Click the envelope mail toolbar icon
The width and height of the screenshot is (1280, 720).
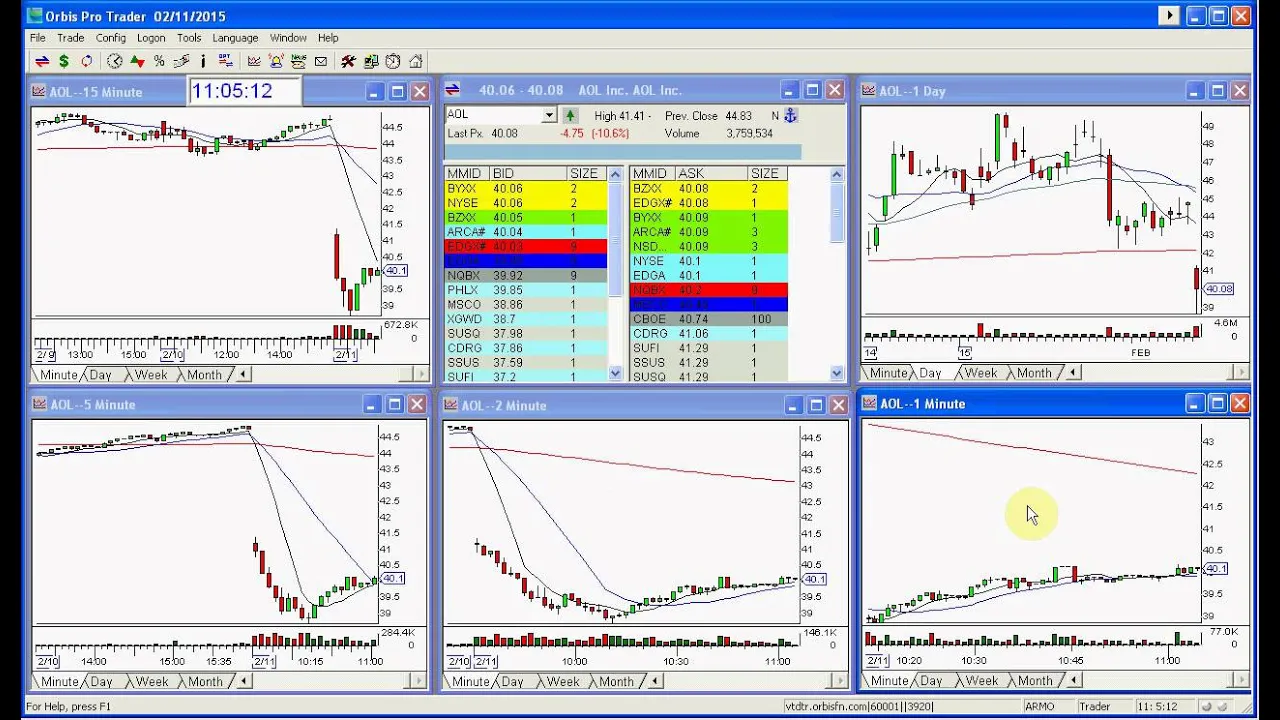pyautogui.click(x=320, y=61)
